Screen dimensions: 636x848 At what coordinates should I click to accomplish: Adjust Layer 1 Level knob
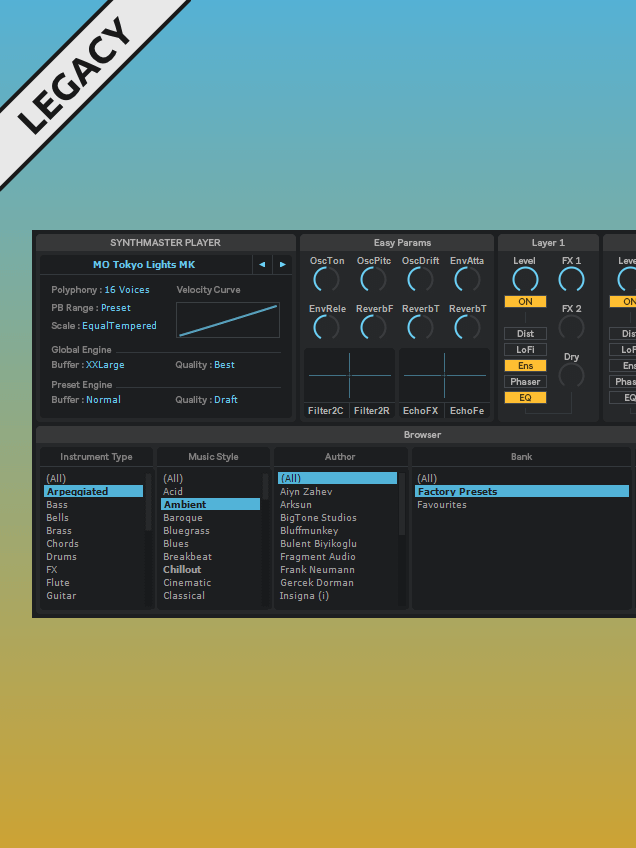click(x=525, y=280)
